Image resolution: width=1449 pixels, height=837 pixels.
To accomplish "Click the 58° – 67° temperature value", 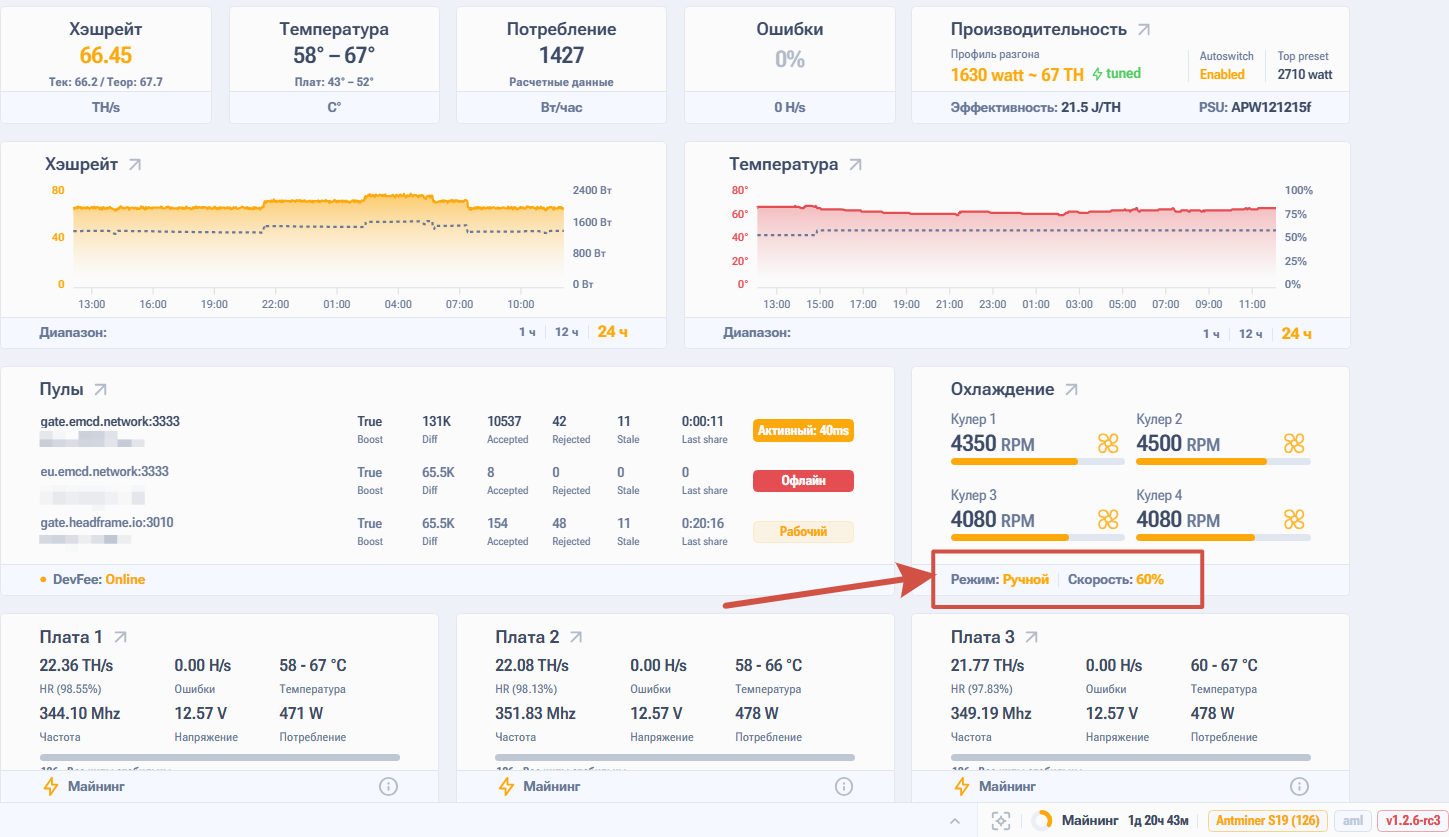I will (x=334, y=55).
